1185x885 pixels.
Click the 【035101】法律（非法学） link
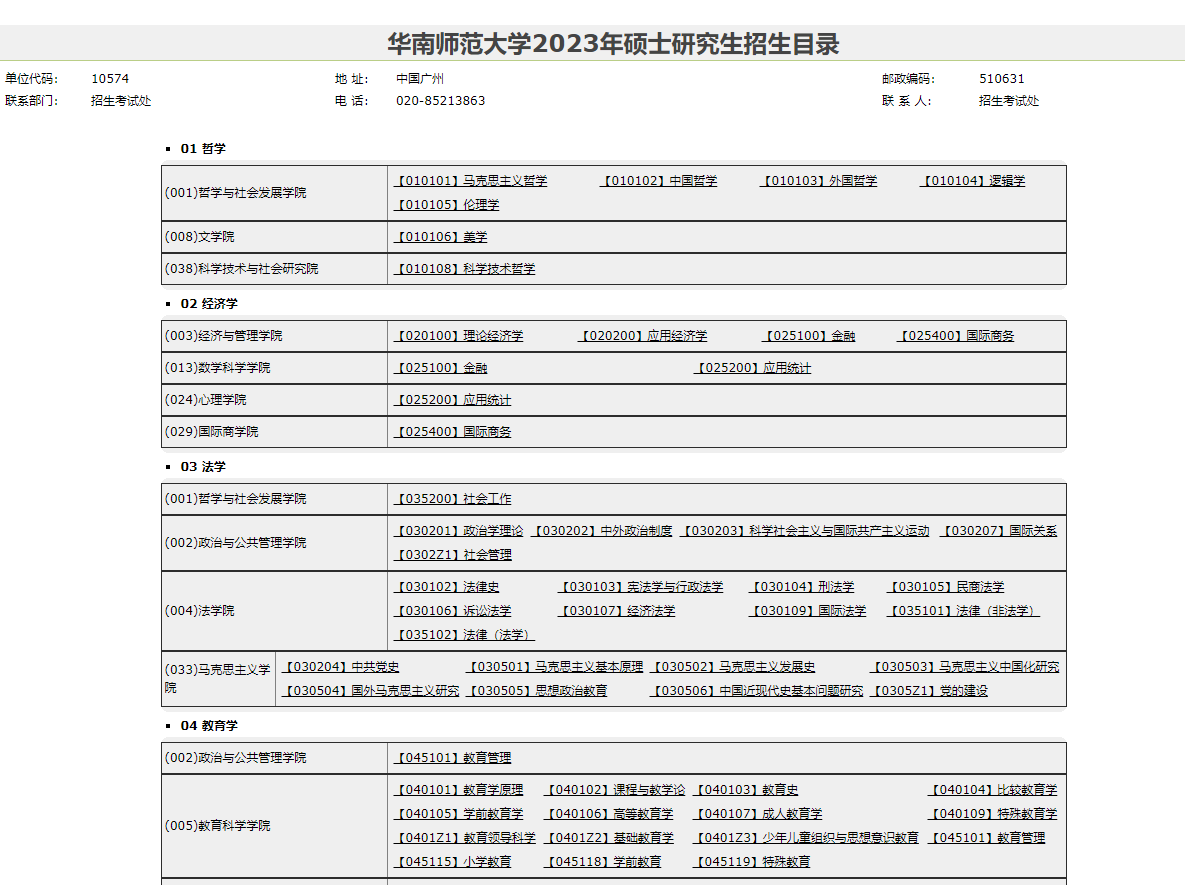tap(963, 611)
